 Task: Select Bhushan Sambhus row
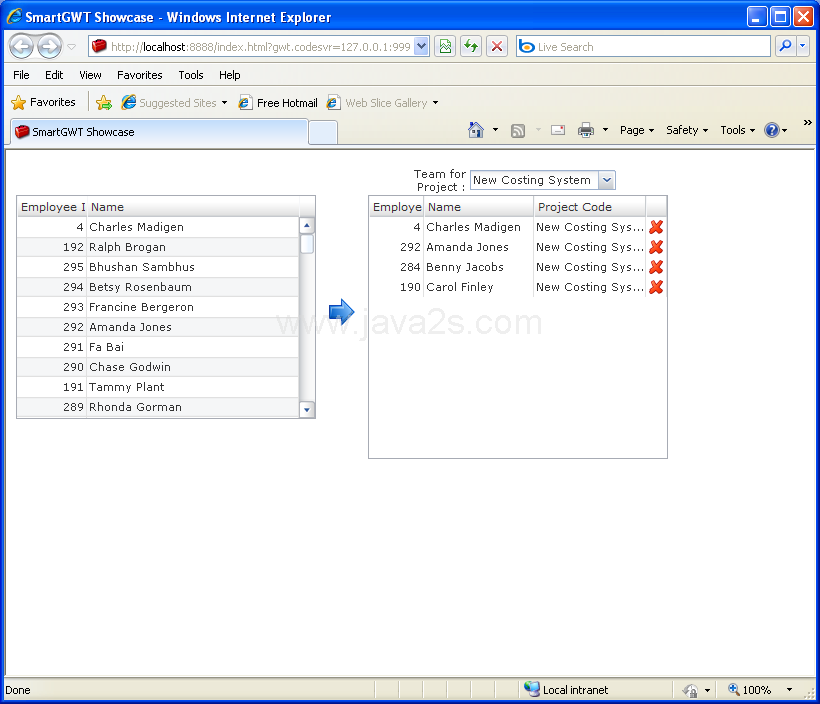pos(157,267)
